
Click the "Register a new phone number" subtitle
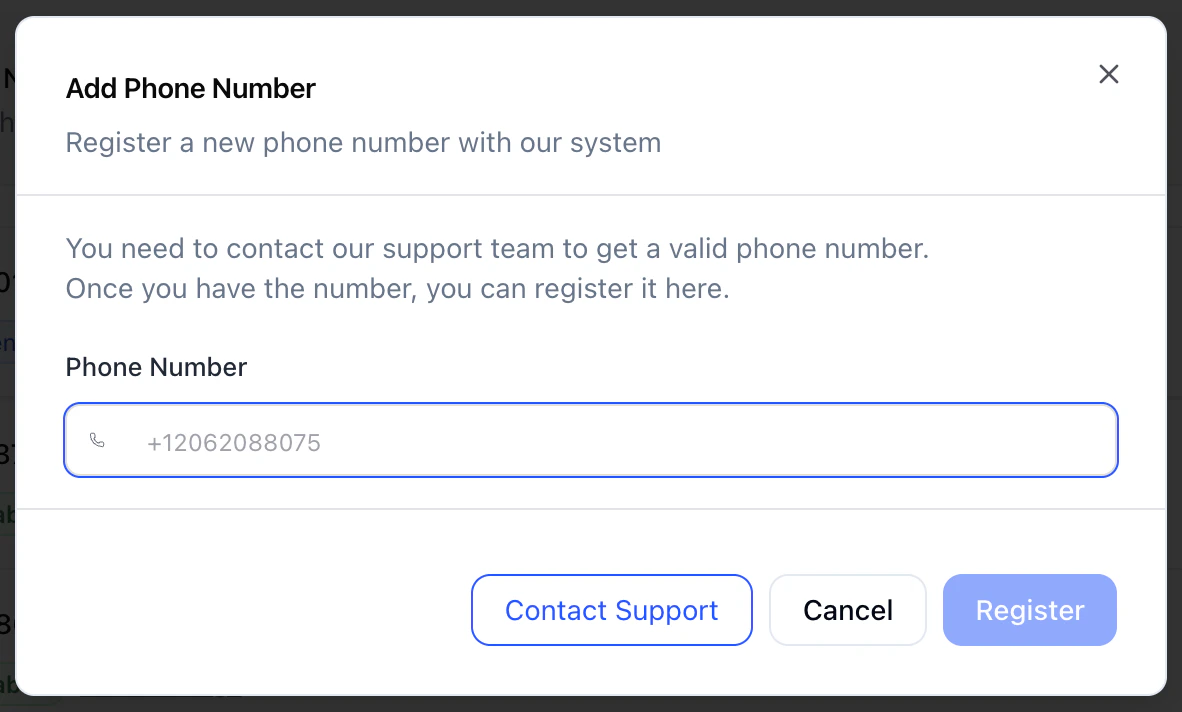click(x=363, y=143)
